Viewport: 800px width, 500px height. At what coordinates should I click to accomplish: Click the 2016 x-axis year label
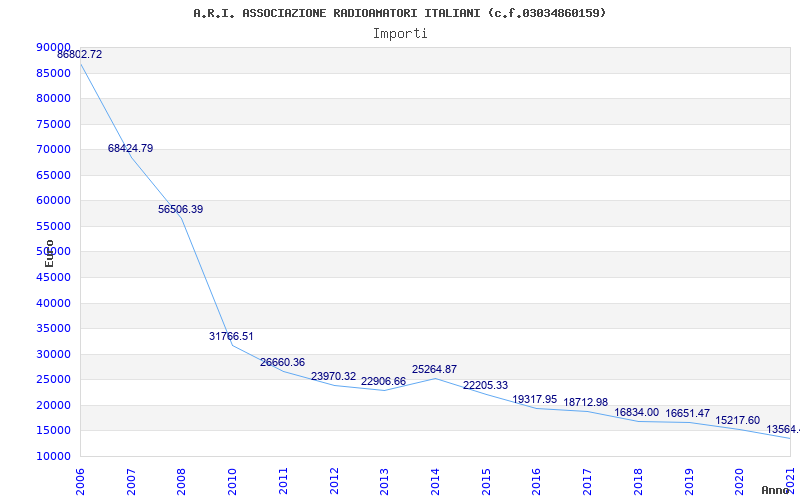click(x=536, y=481)
